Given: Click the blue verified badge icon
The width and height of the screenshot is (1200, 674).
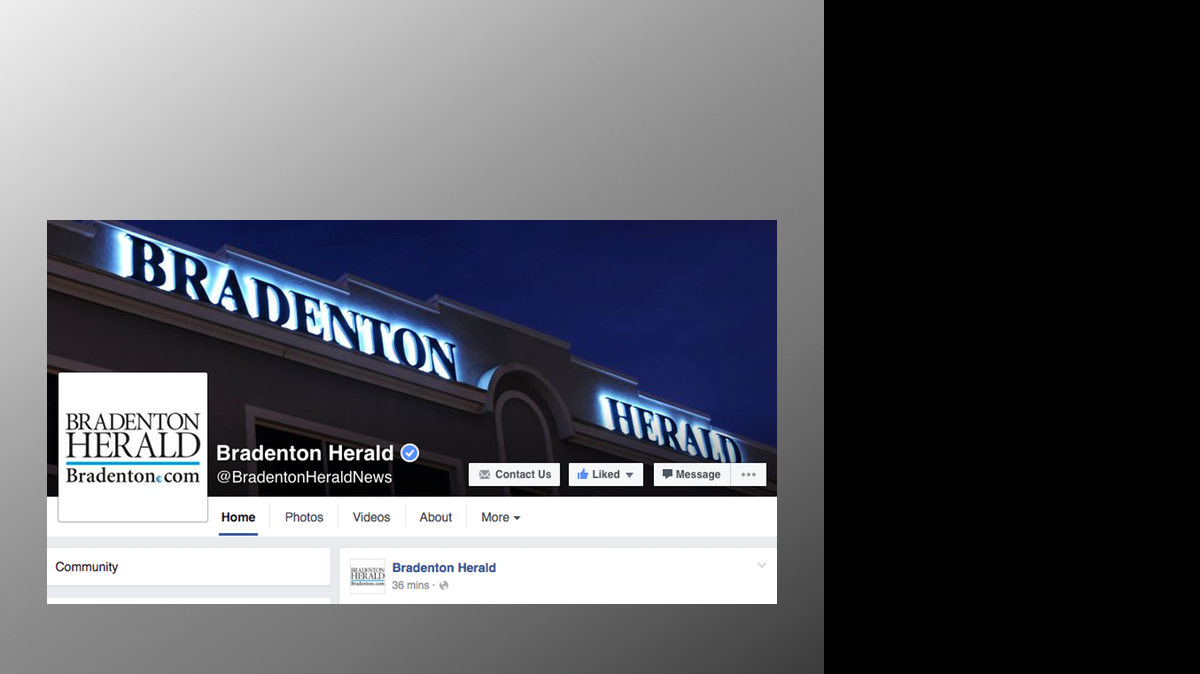Looking at the screenshot, I should pos(410,453).
